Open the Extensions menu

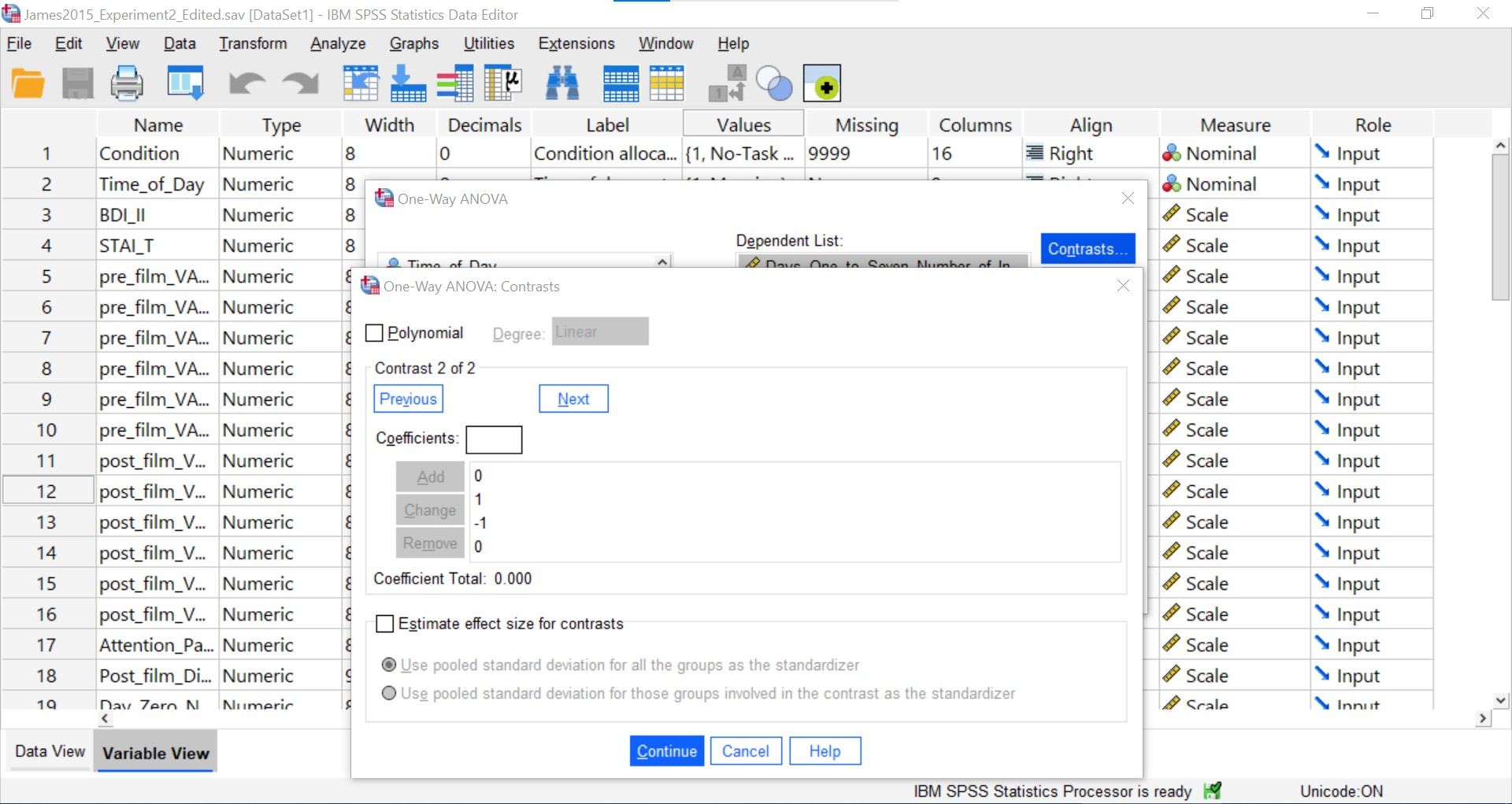point(576,43)
